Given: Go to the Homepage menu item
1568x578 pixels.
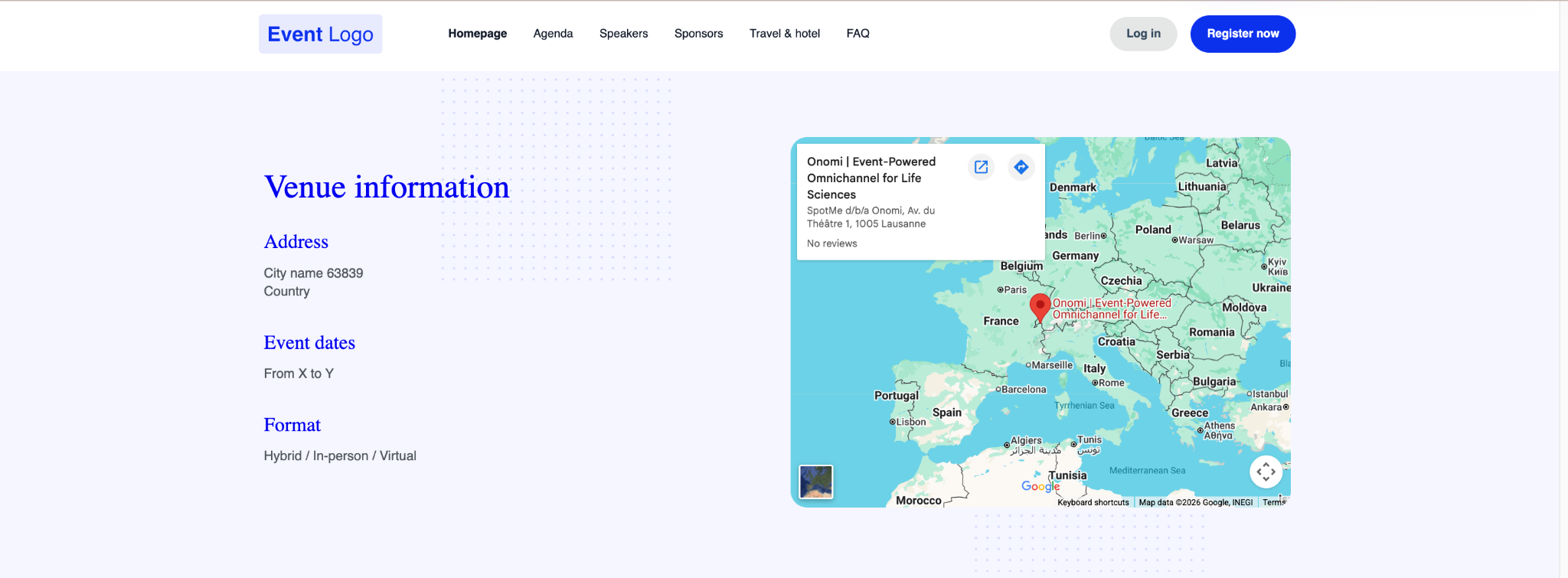Looking at the screenshot, I should (478, 34).
